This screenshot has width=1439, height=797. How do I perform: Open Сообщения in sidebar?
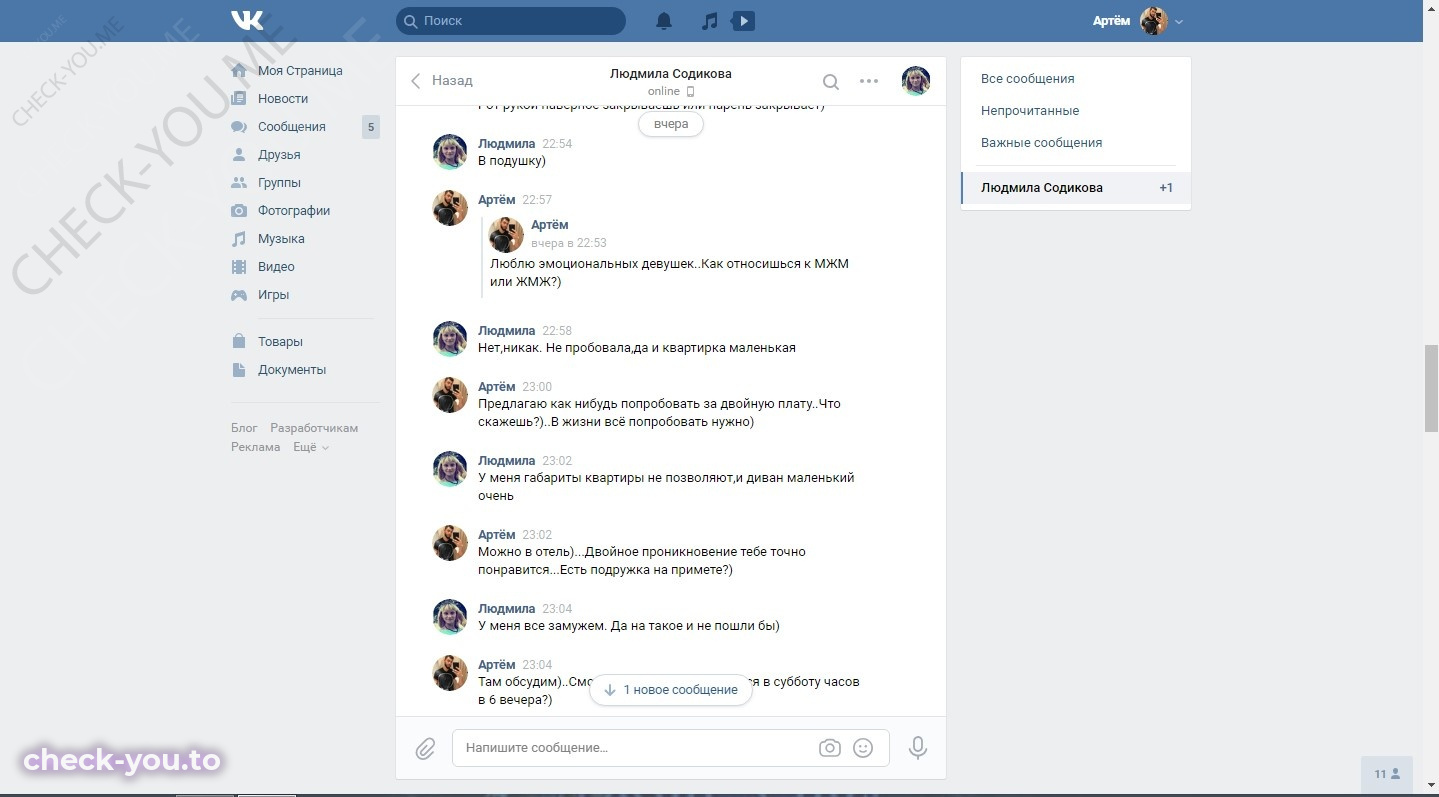292,127
